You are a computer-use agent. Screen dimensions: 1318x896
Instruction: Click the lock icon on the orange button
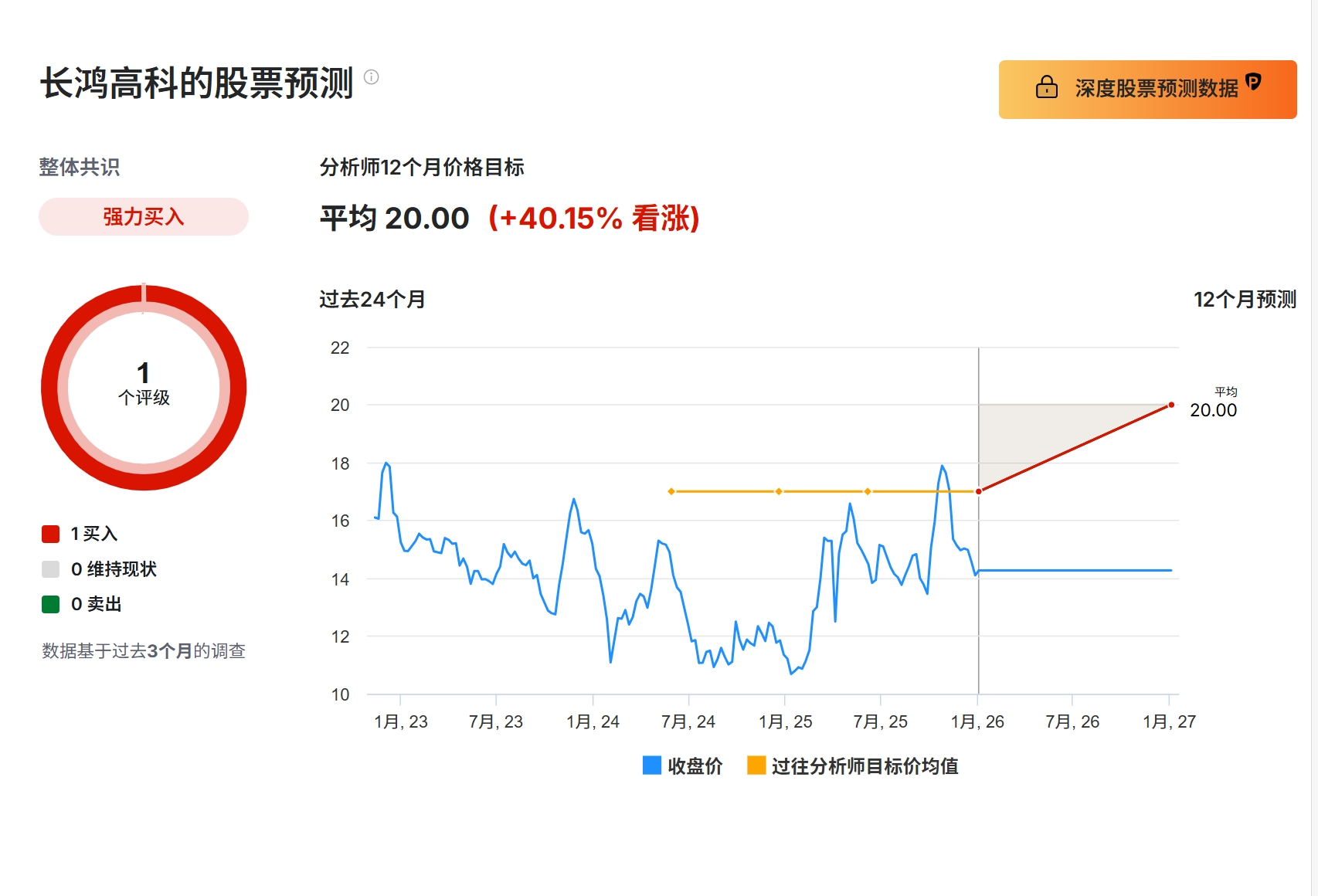tap(1047, 87)
